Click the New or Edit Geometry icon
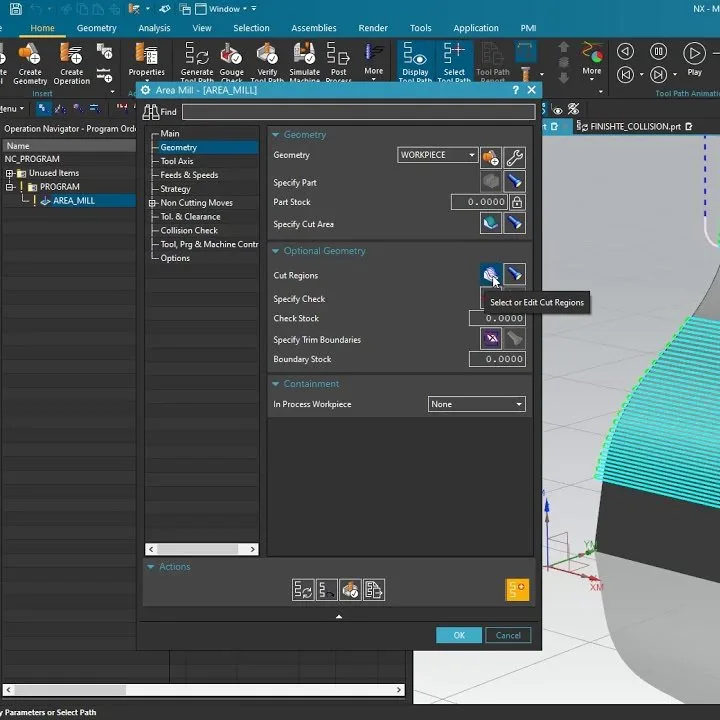Viewport: 720px width, 720px height. click(490, 157)
